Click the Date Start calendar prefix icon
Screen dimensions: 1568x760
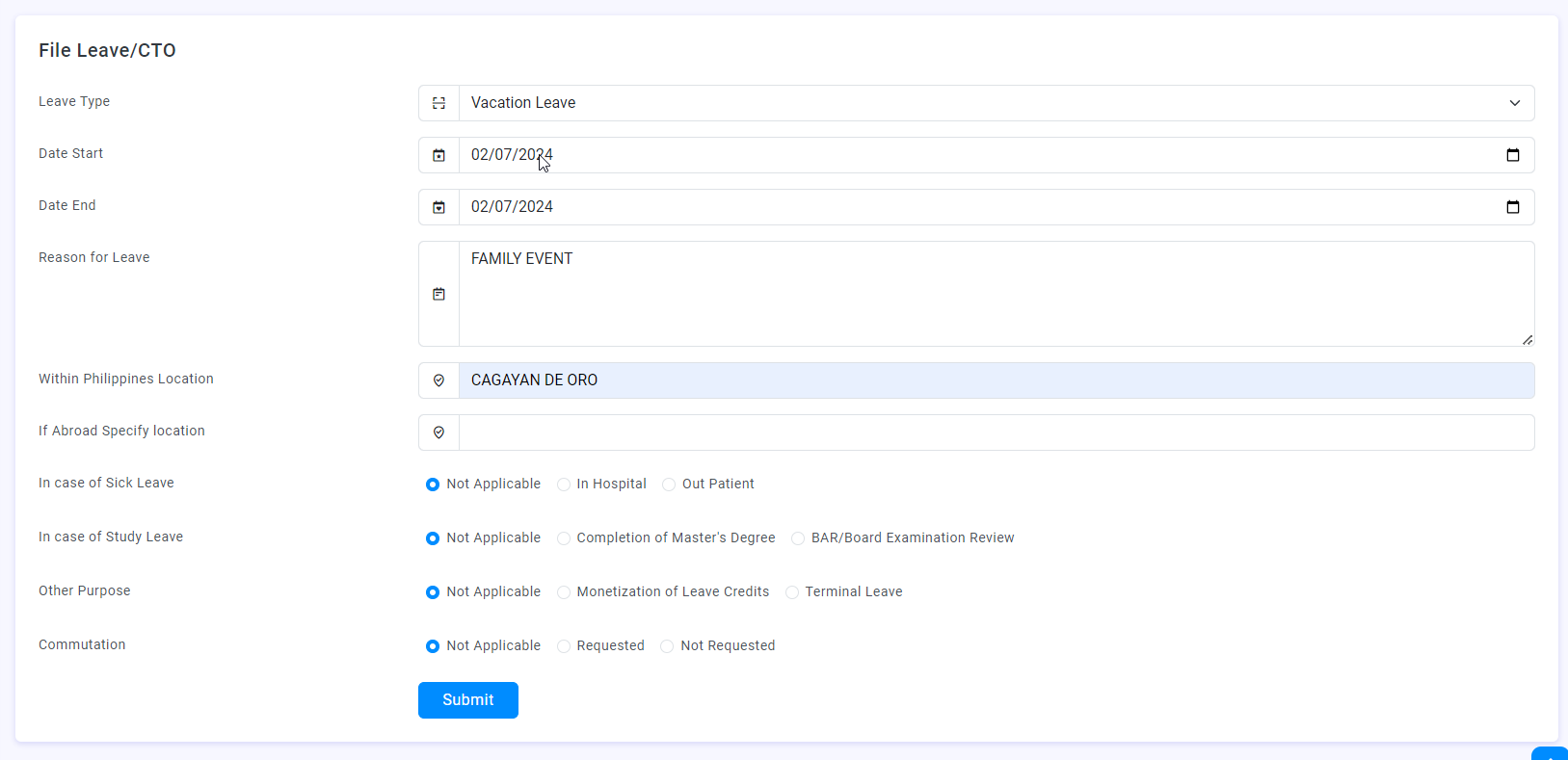coord(439,155)
